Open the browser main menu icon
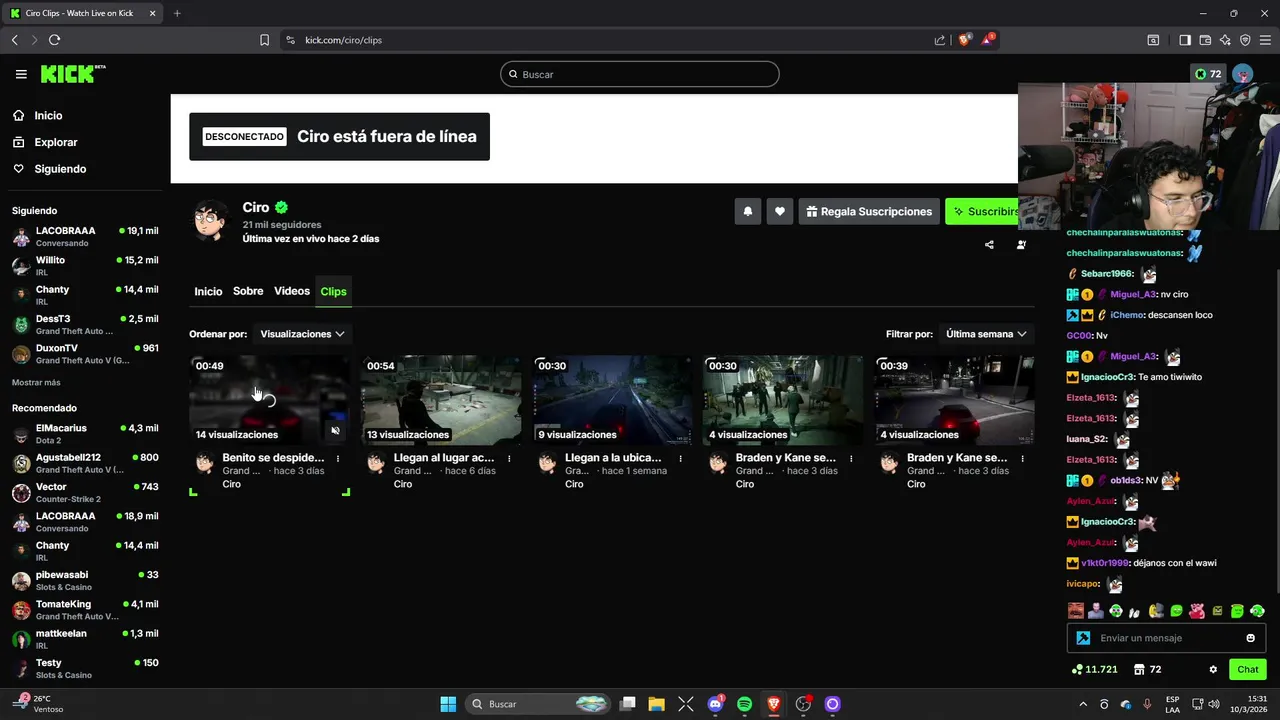 point(1266,40)
